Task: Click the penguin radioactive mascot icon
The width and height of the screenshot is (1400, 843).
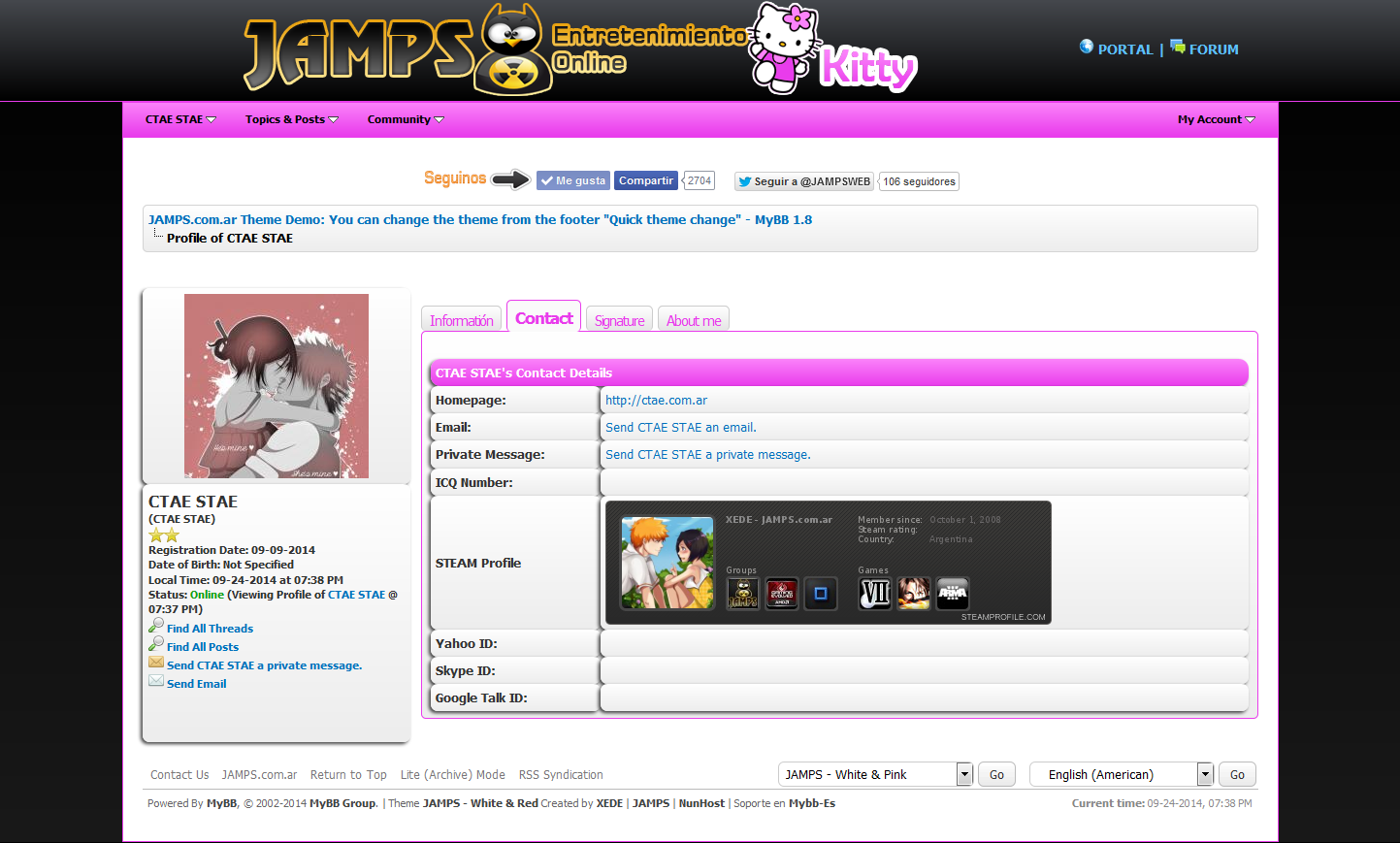Action: click(512, 49)
